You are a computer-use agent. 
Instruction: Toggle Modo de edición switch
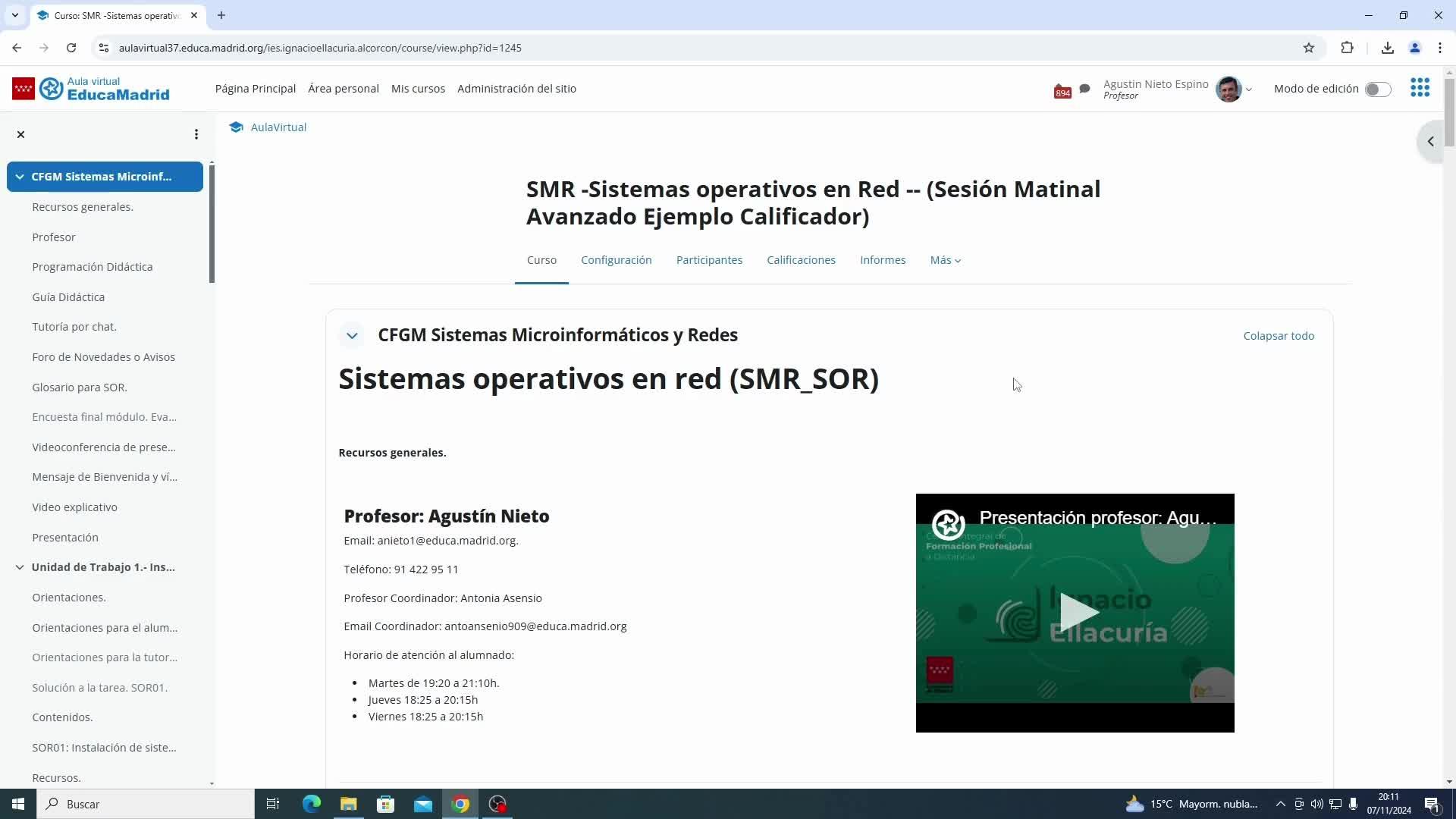[x=1377, y=89]
